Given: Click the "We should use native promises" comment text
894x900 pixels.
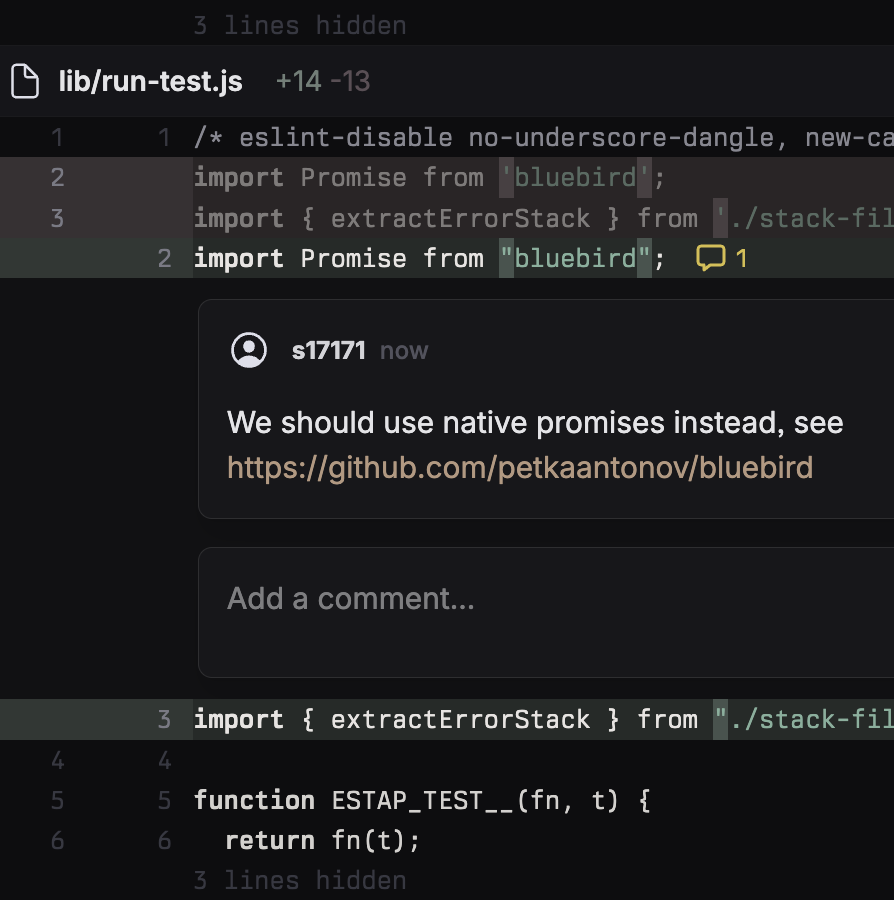Looking at the screenshot, I should 535,423.
